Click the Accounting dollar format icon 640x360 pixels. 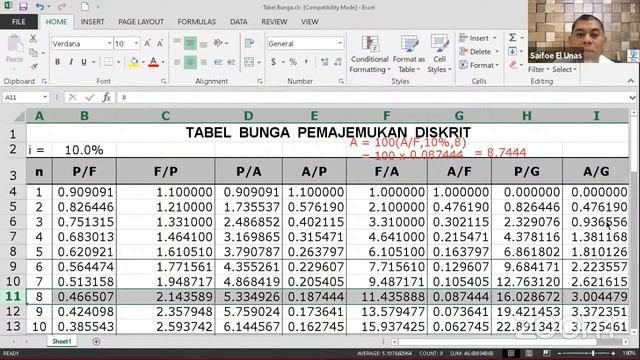coord(273,62)
